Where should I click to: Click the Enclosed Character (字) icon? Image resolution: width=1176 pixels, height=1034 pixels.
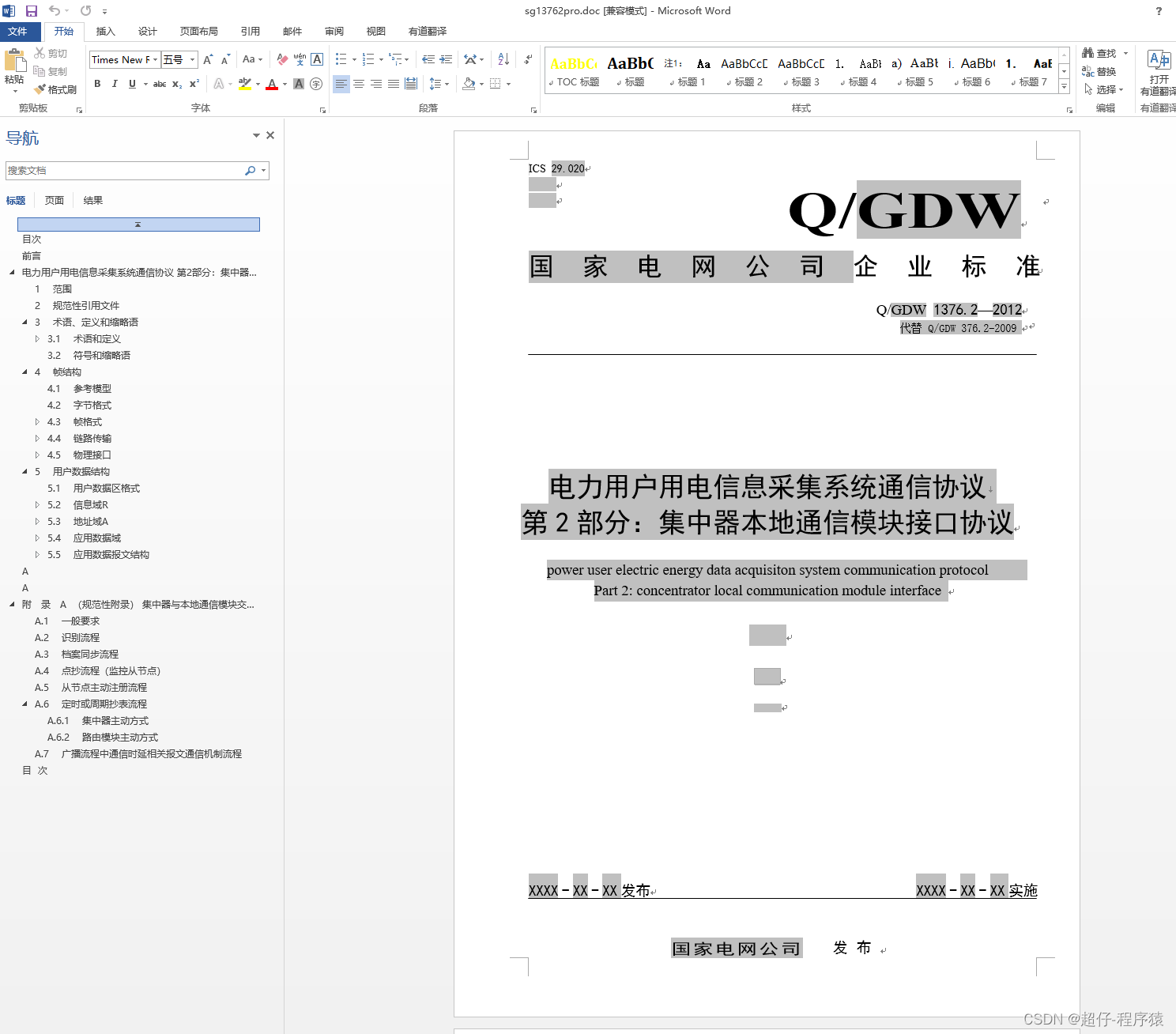316,84
